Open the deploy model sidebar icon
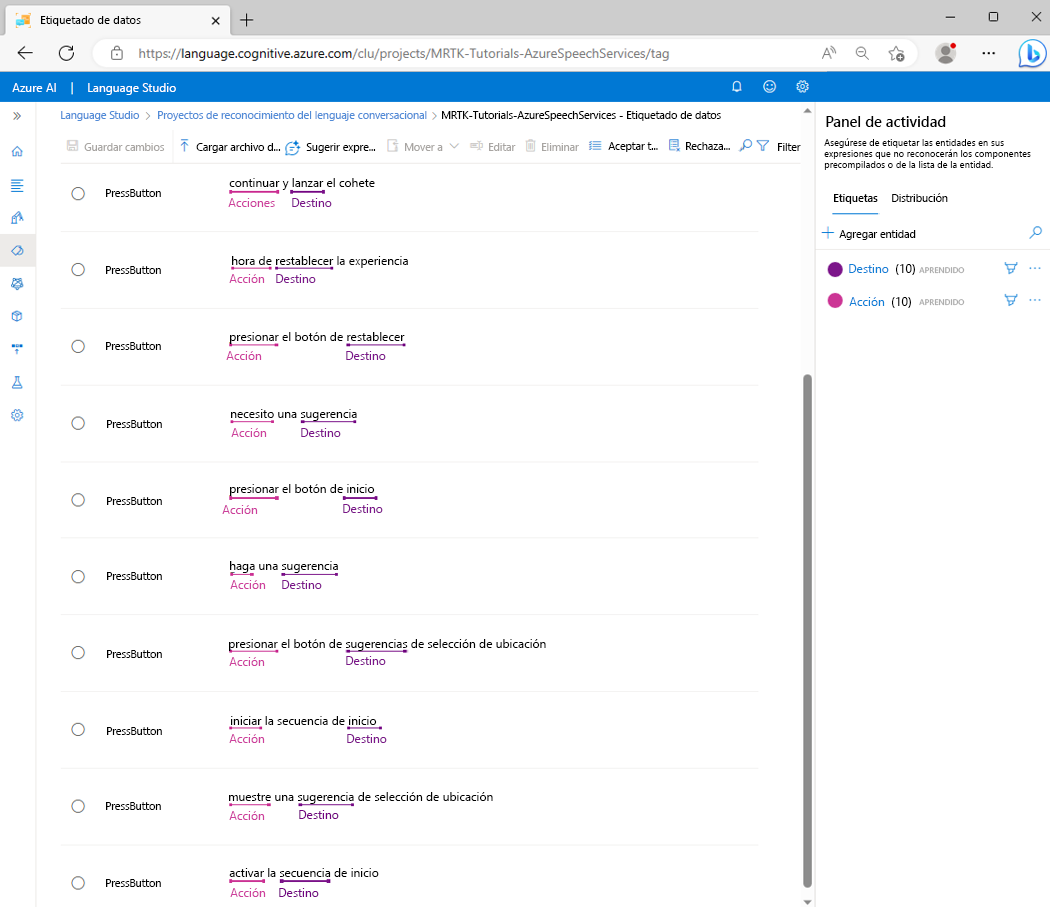 [17, 349]
